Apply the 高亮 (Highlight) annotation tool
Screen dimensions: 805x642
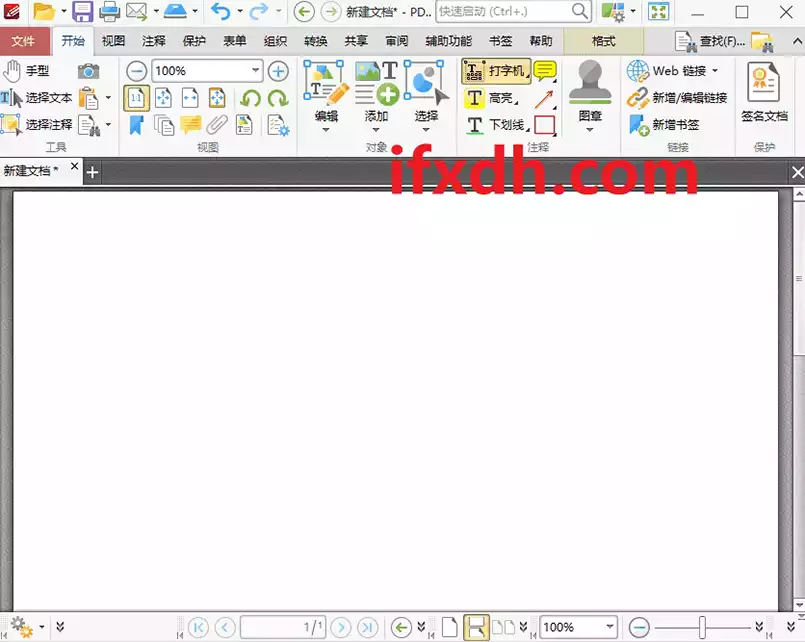[x=489, y=99]
